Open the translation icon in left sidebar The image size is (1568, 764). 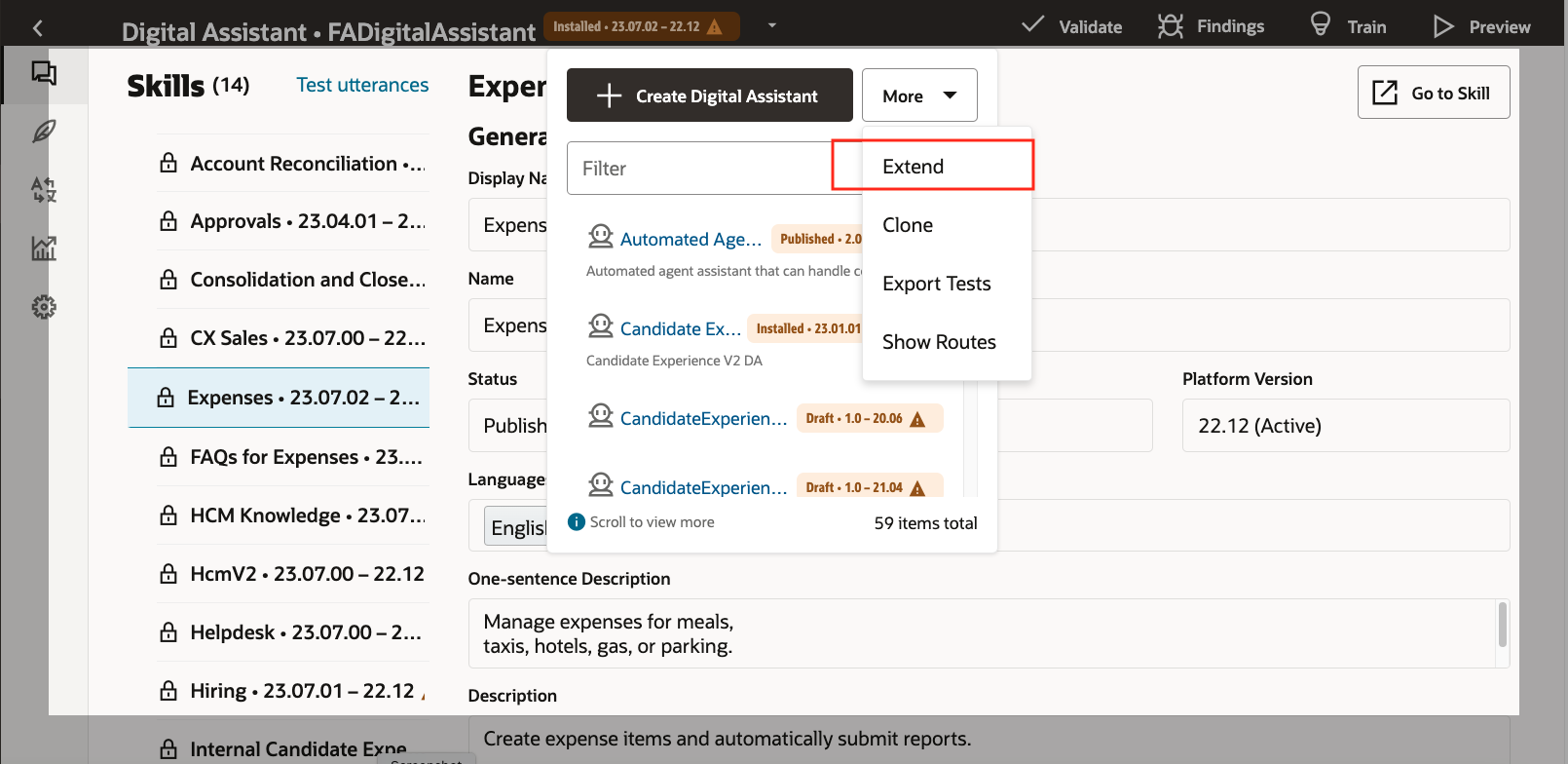(44, 190)
